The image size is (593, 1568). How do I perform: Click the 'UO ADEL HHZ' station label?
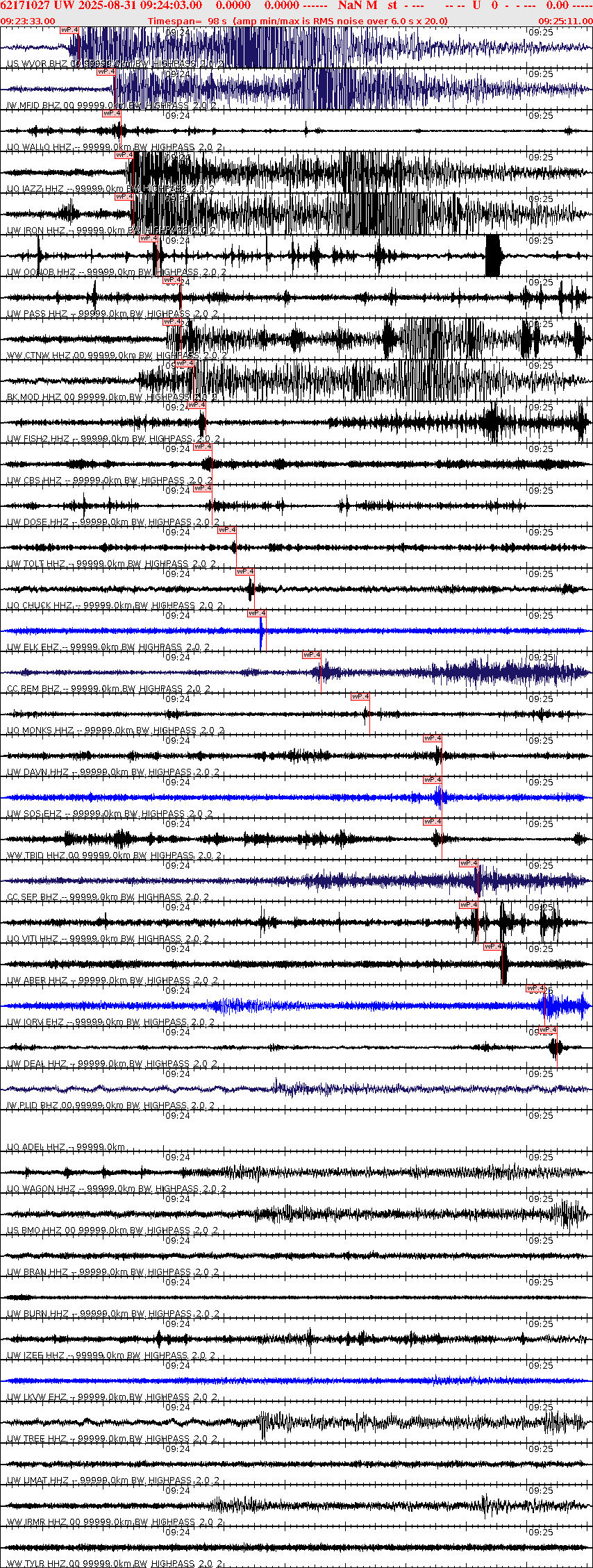click(x=35, y=1147)
